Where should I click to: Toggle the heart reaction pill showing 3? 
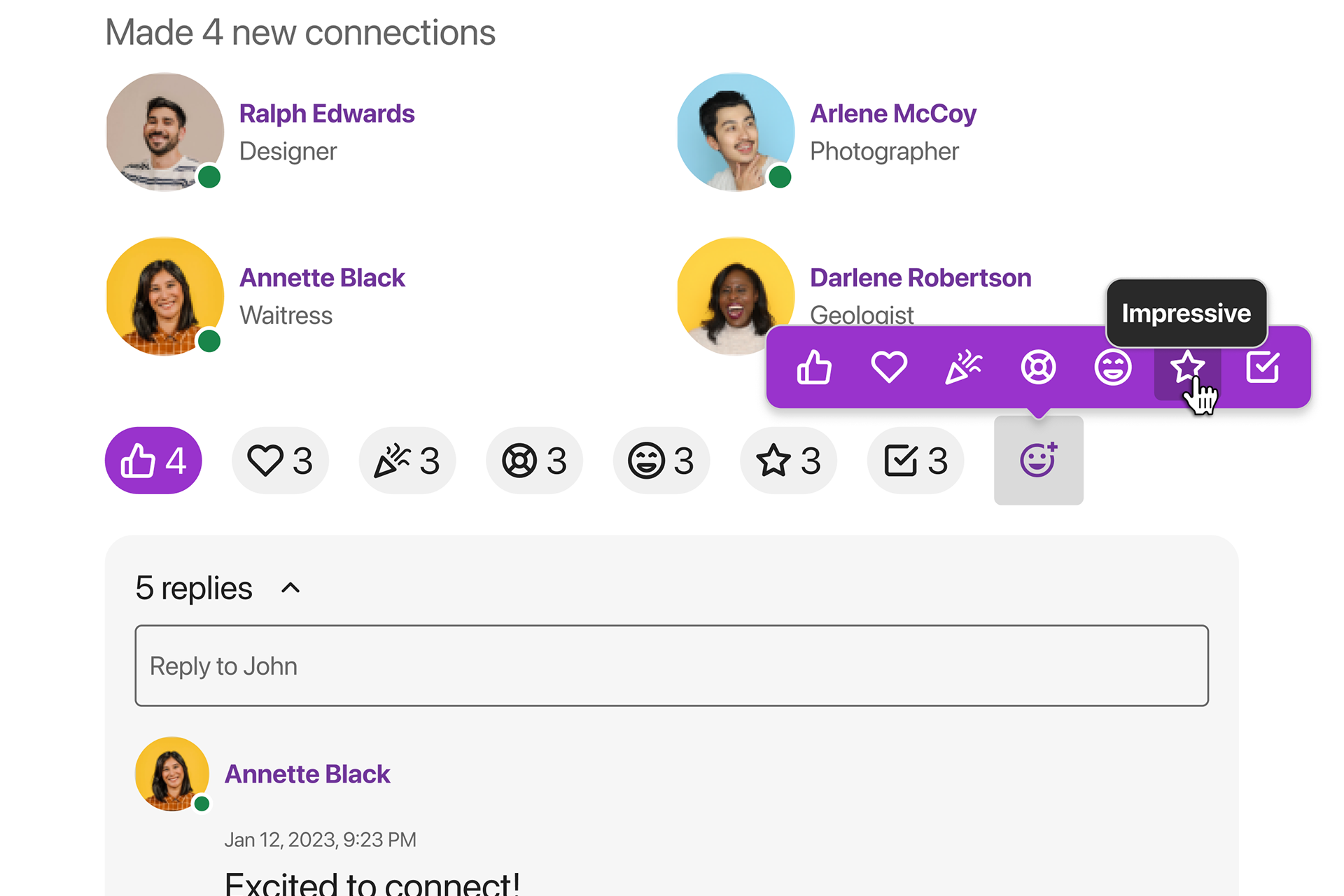point(281,461)
